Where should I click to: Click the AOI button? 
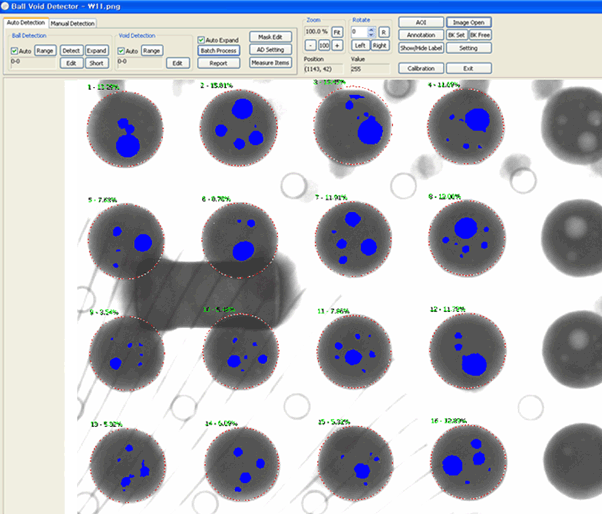[x=421, y=22]
